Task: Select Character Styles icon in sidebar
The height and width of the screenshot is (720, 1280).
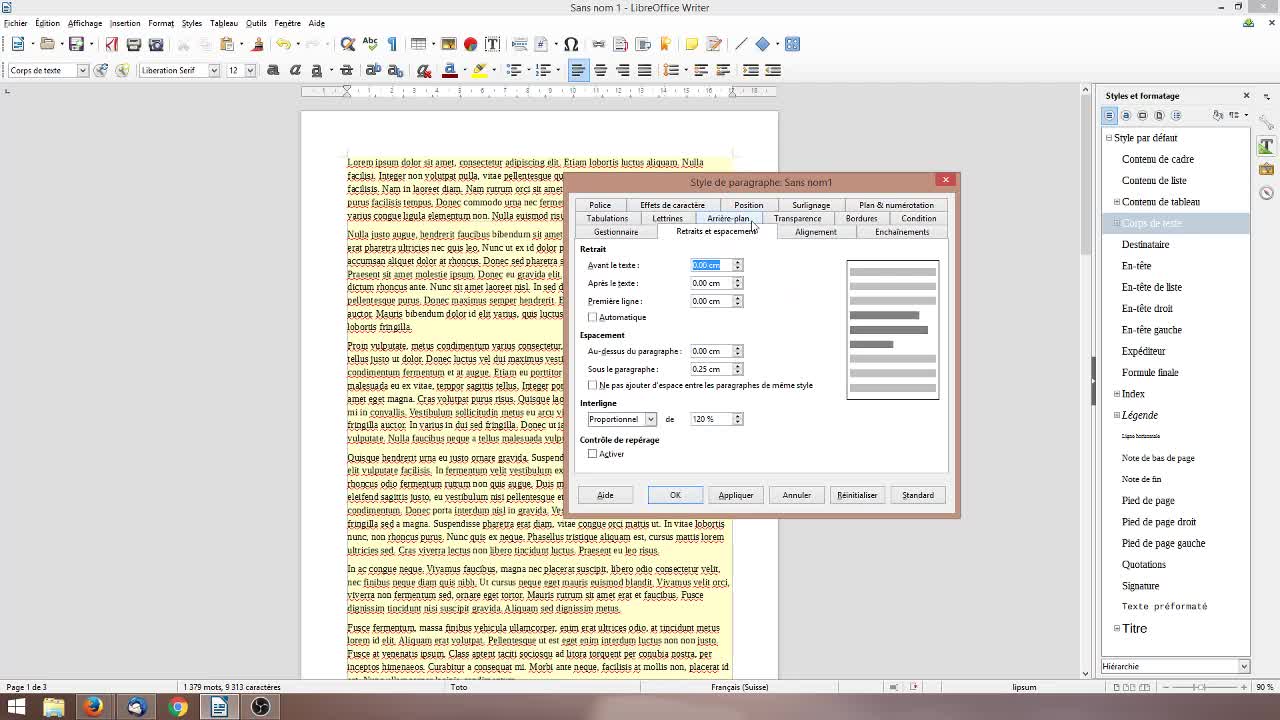Action: pyautogui.click(x=1126, y=116)
